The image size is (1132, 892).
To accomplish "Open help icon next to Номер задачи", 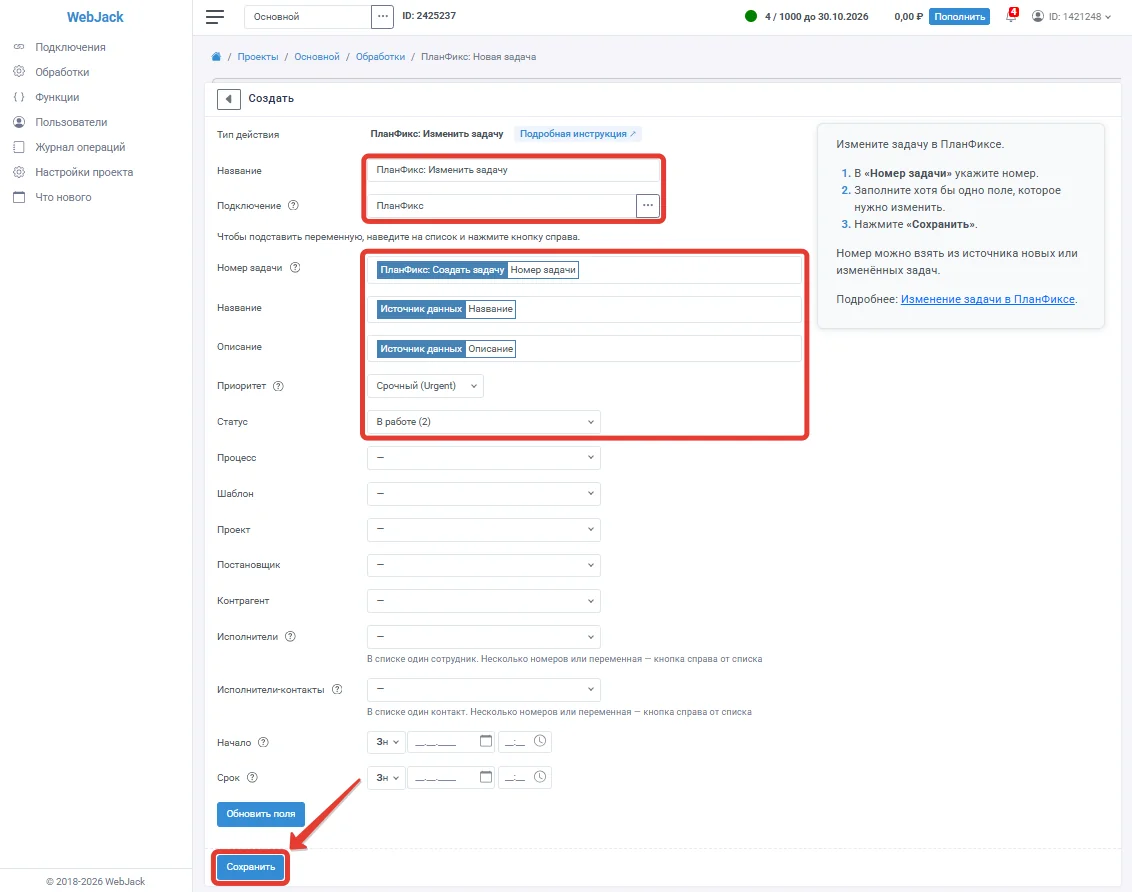I will 295,268.
